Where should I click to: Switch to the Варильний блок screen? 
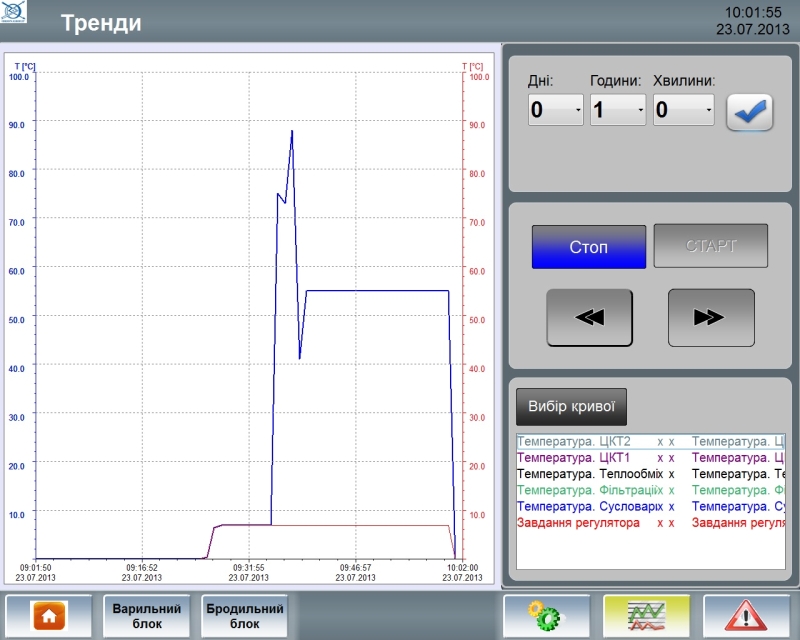point(147,616)
